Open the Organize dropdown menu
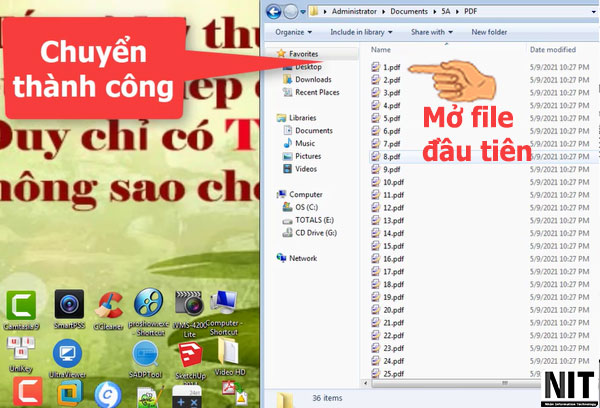 293,32
